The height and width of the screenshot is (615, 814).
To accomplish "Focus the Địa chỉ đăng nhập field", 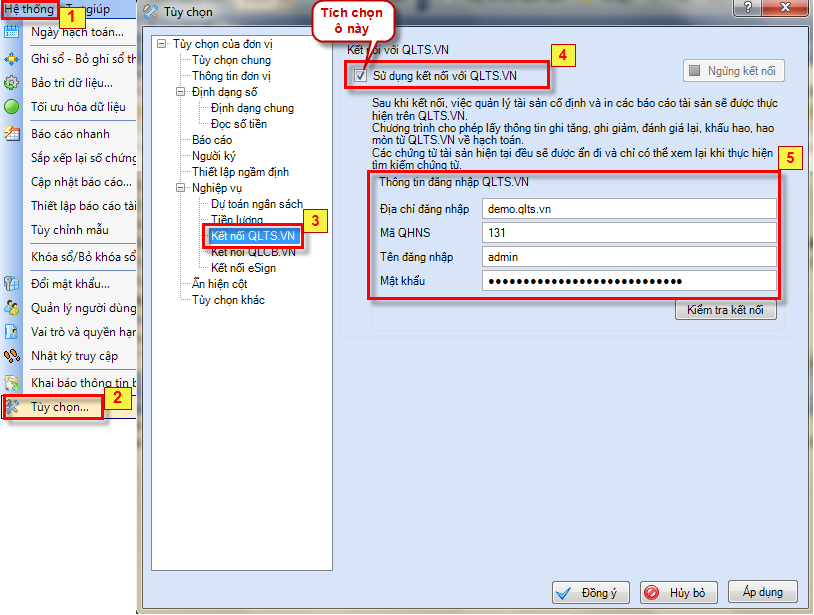I will tap(629, 209).
